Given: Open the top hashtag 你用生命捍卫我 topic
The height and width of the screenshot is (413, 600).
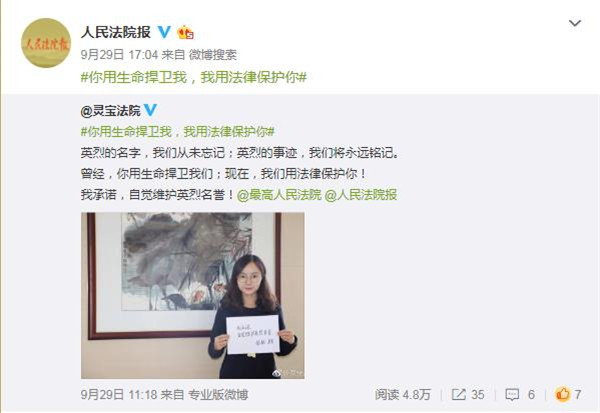Looking at the screenshot, I should tap(194, 77).
